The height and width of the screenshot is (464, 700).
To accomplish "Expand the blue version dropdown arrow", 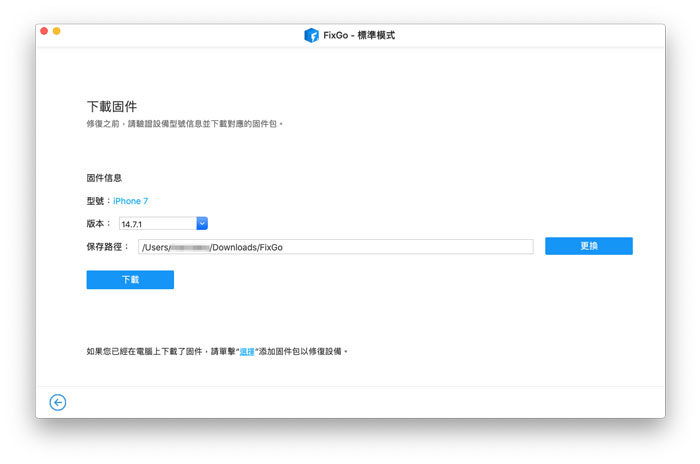I will pos(202,224).
